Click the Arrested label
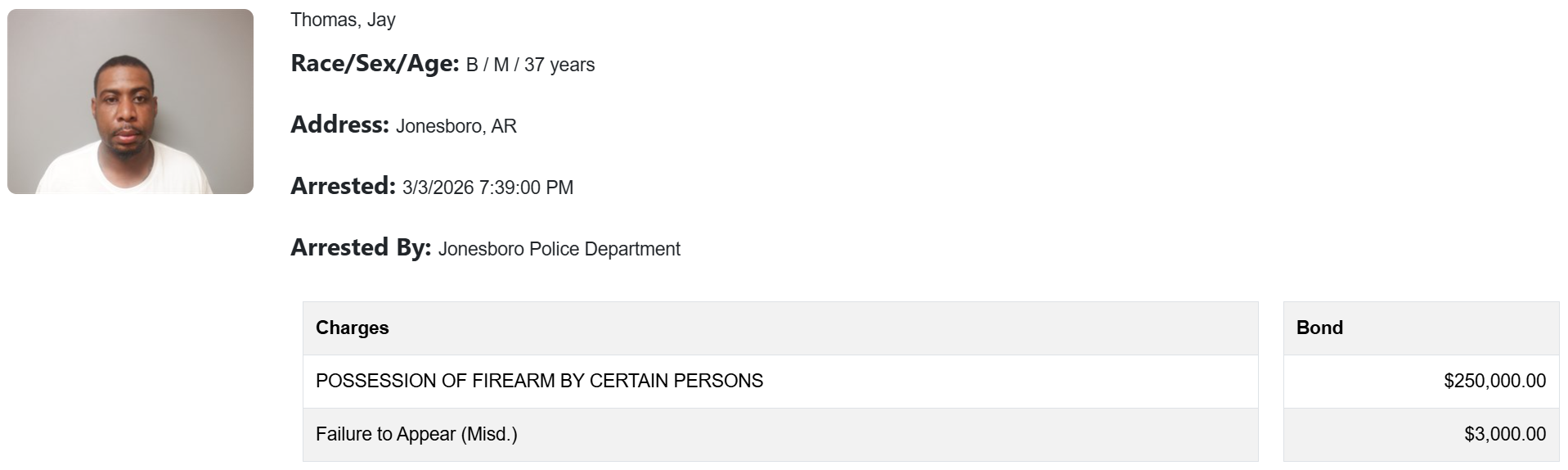The image size is (1568, 470). 343,187
